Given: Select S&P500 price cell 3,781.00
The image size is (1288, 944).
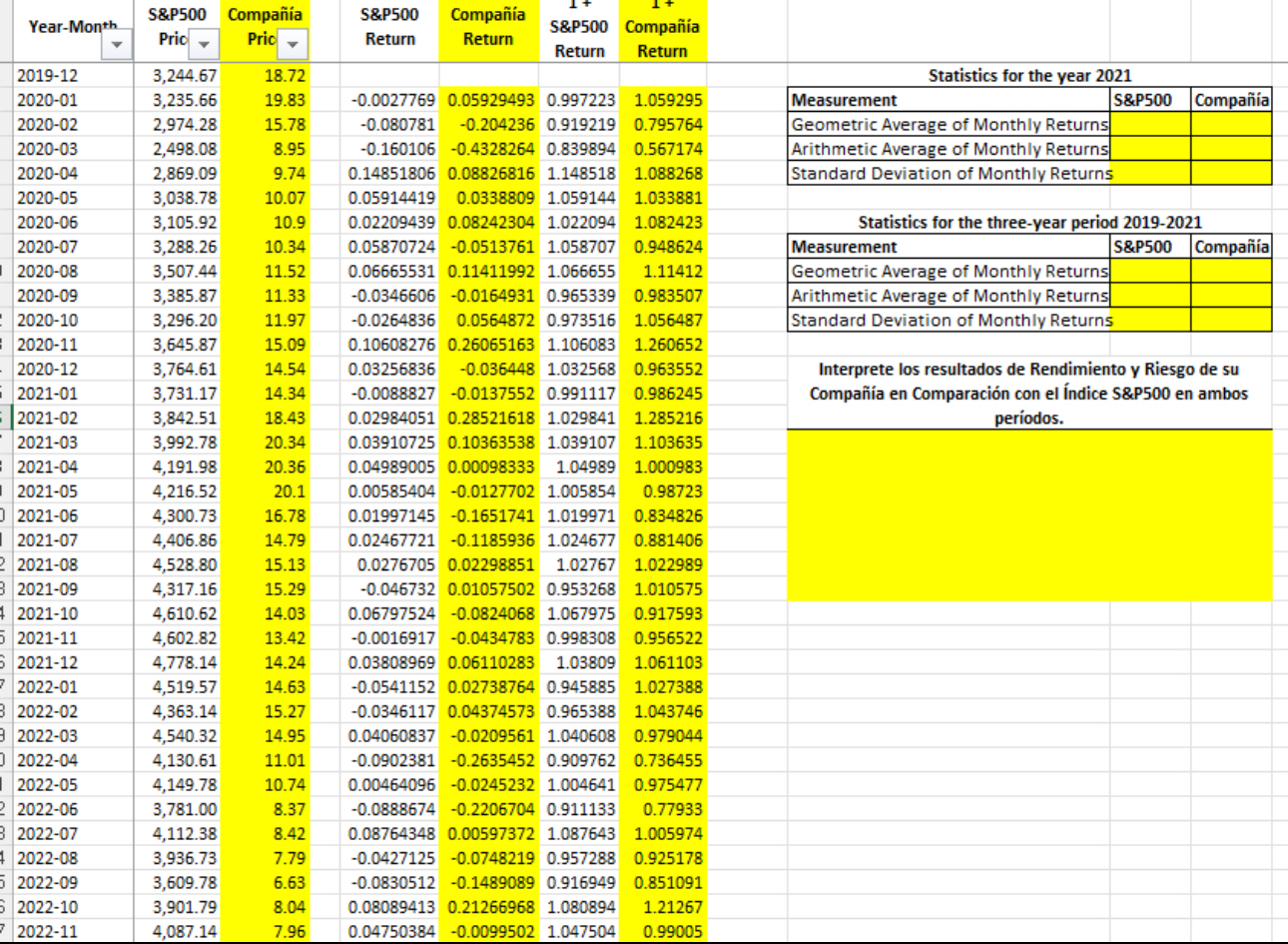Looking at the screenshot, I should pyautogui.click(x=178, y=809).
